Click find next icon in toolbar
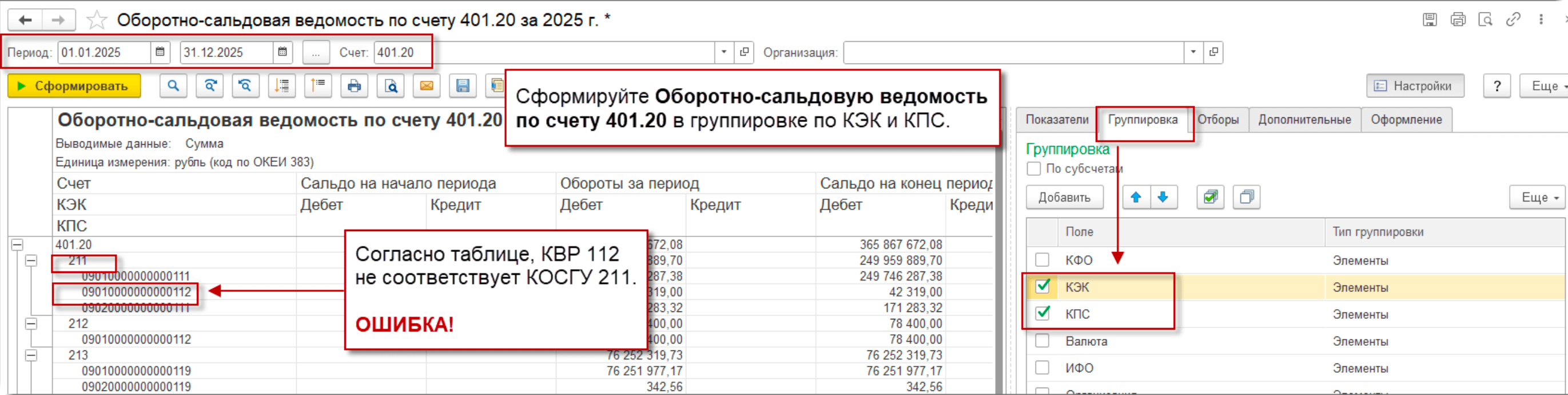This screenshot has height=395, width=1568. point(210,86)
